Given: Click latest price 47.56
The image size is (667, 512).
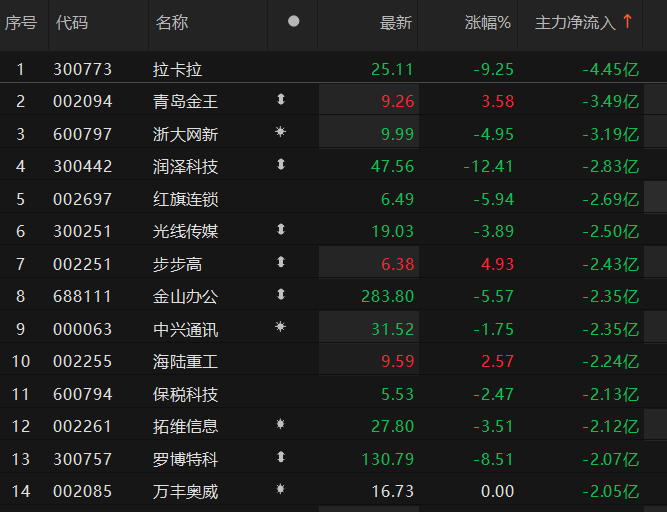Looking at the screenshot, I should point(392,167).
